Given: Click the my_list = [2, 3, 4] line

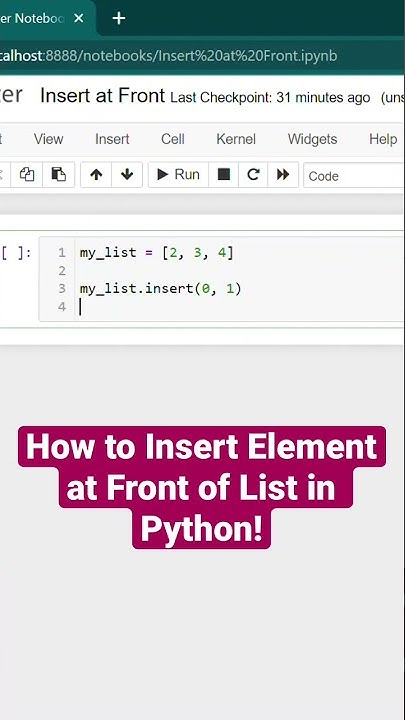Looking at the screenshot, I should tap(157, 253).
